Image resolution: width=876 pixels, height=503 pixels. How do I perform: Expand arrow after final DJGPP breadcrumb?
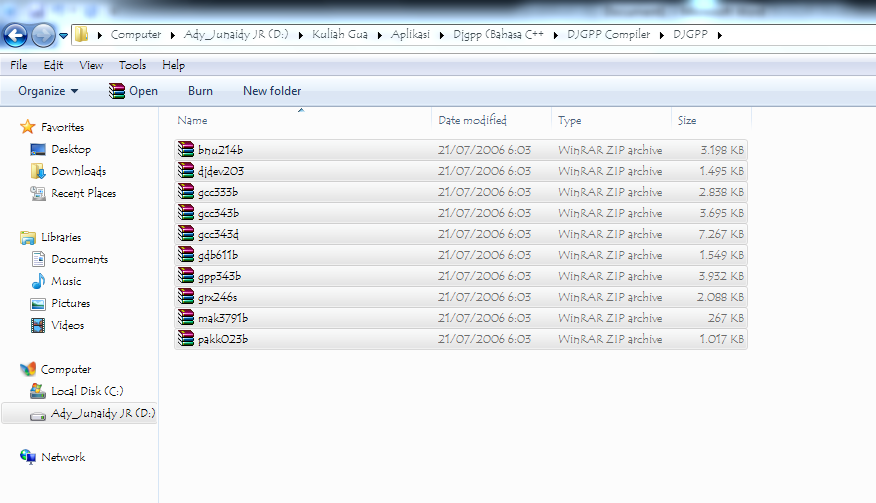click(x=720, y=35)
